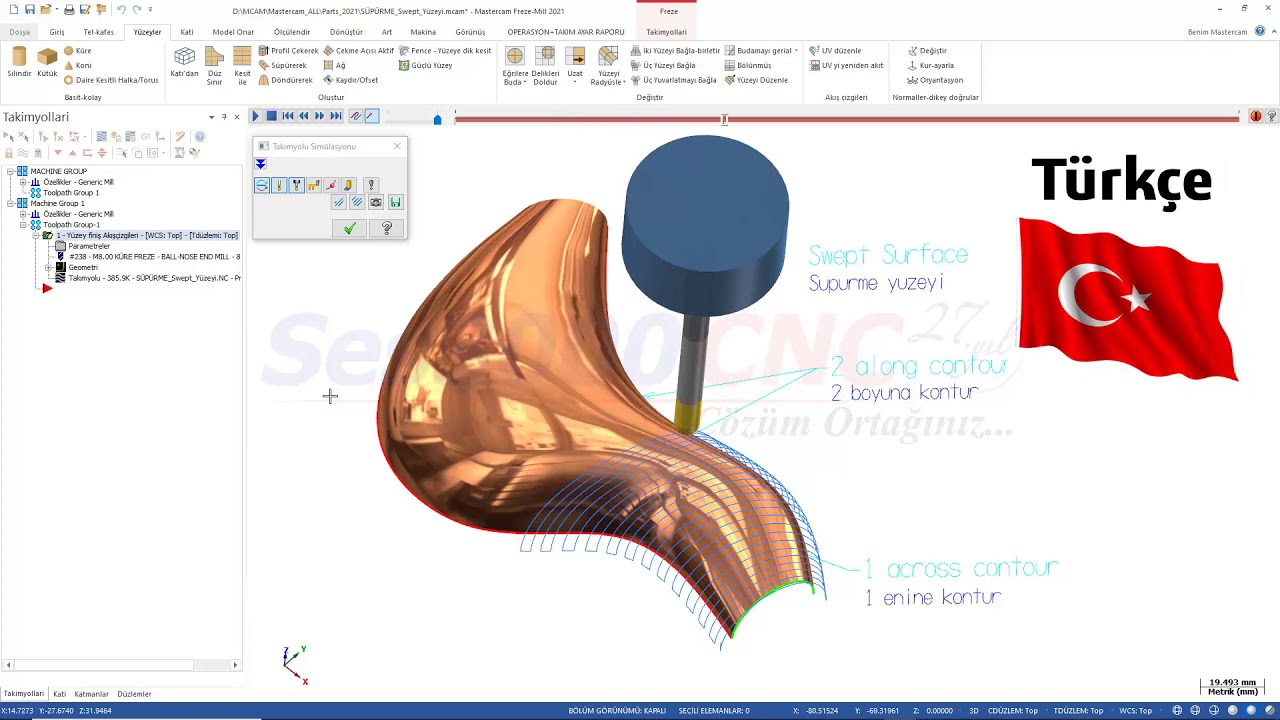Select the Oryantasyon normal tool

(x=935, y=80)
